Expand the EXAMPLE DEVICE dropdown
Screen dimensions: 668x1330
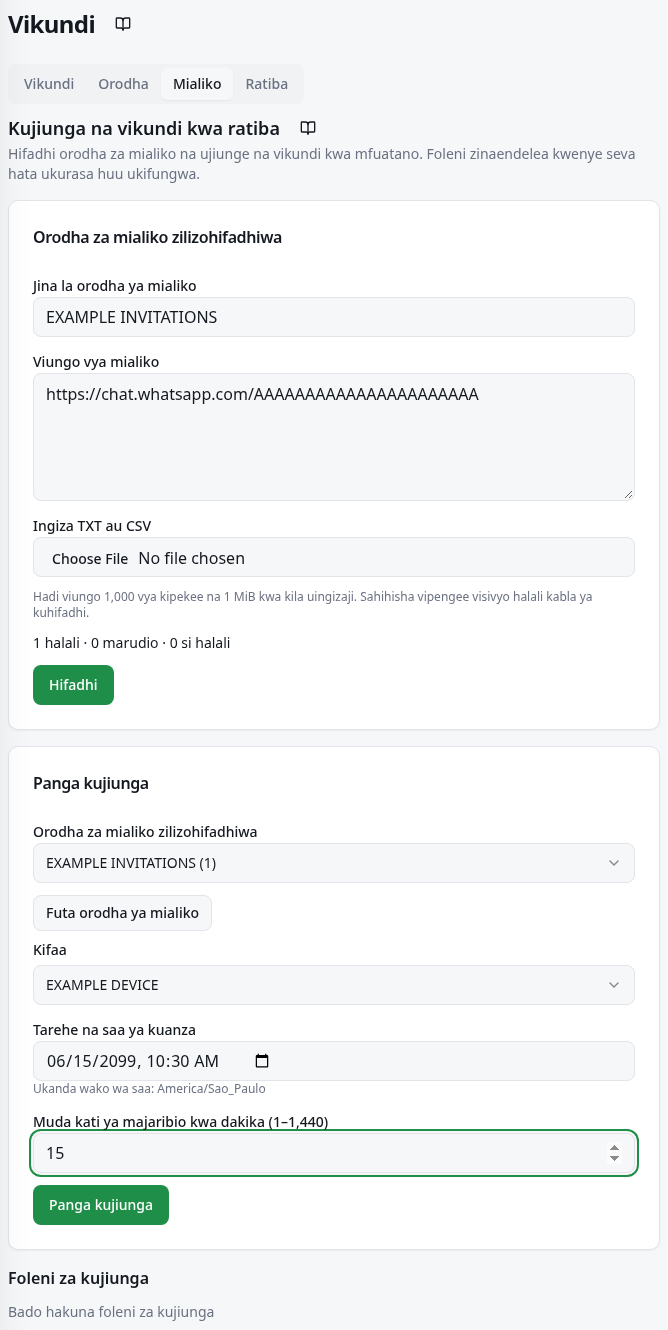tap(334, 985)
